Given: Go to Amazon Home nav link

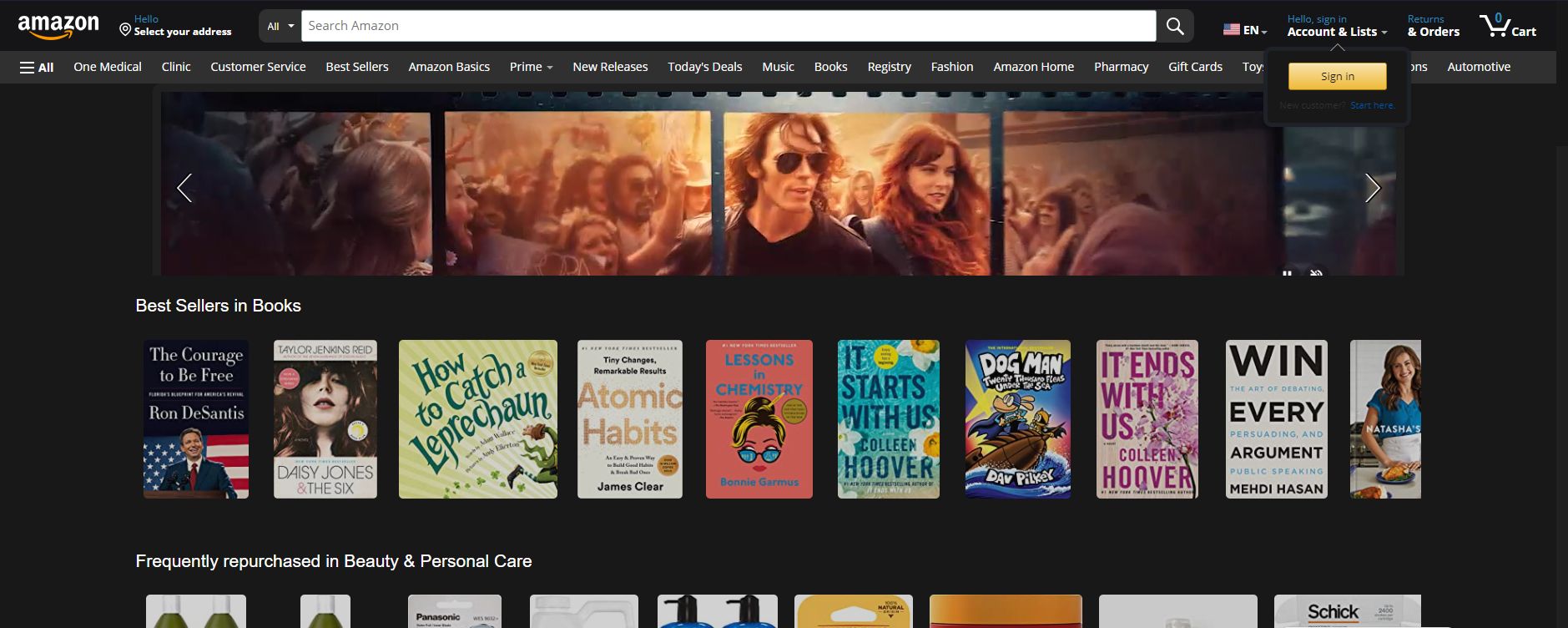Looking at the screenshot, I should point(1033,67).
